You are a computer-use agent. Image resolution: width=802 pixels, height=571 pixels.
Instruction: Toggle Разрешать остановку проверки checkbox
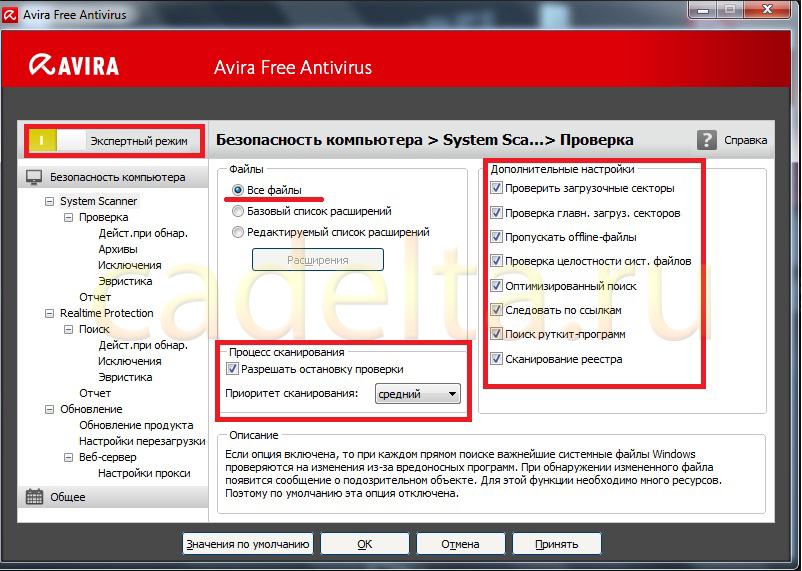pos(232,369)
